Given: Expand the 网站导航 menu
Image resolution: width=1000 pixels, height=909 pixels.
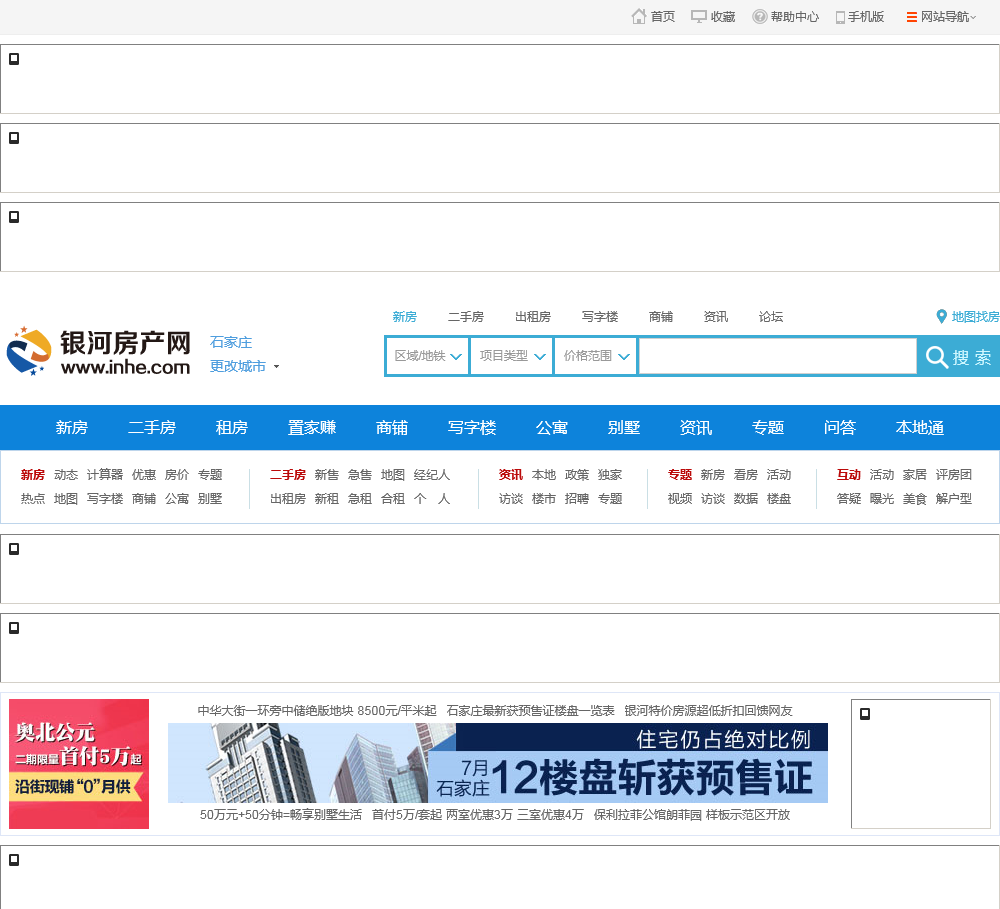Looking at the screenshot, I should click(x=948, y=17).
